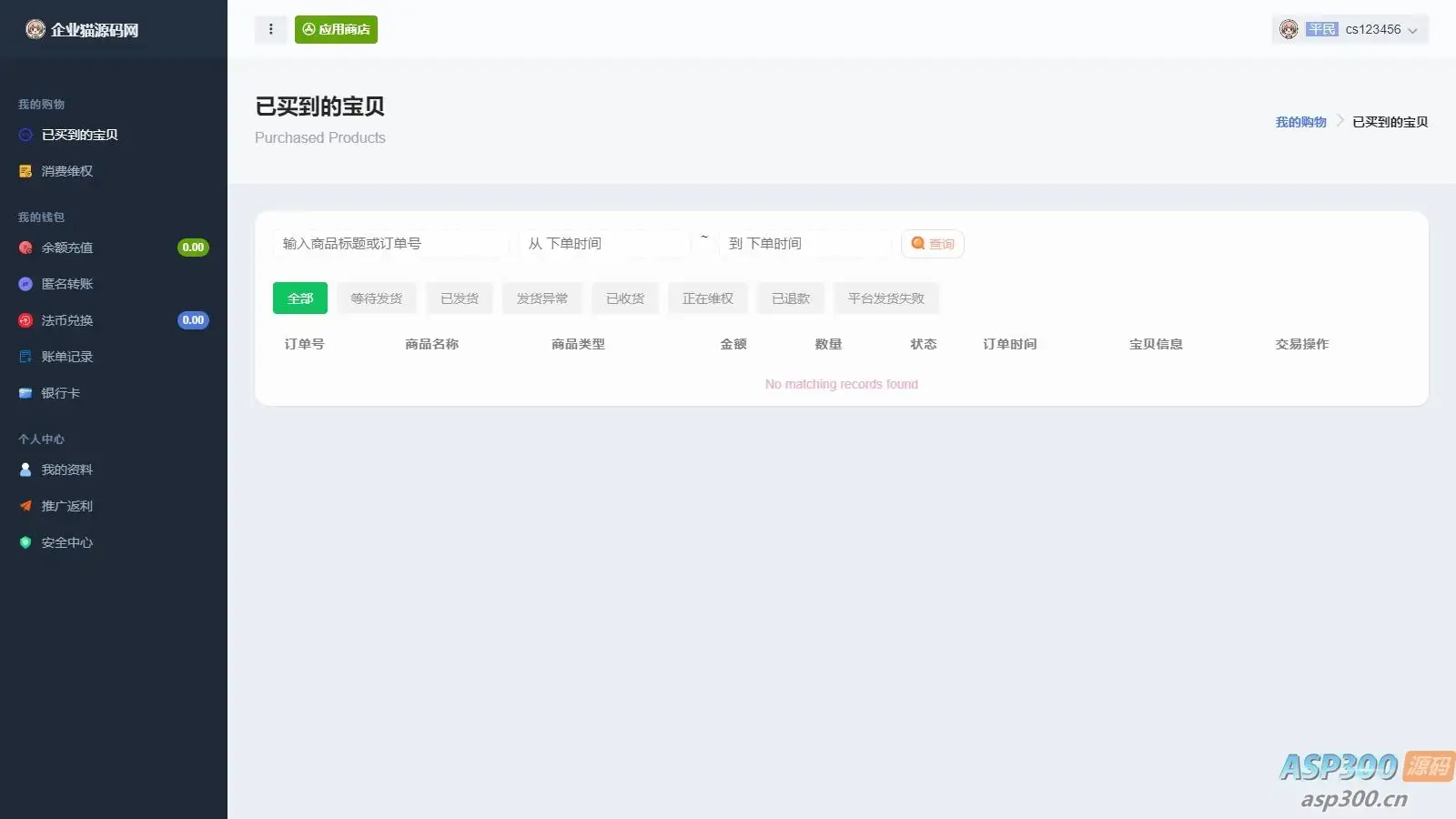Open 账单记录 sidebar icon

tap(25, 357)
